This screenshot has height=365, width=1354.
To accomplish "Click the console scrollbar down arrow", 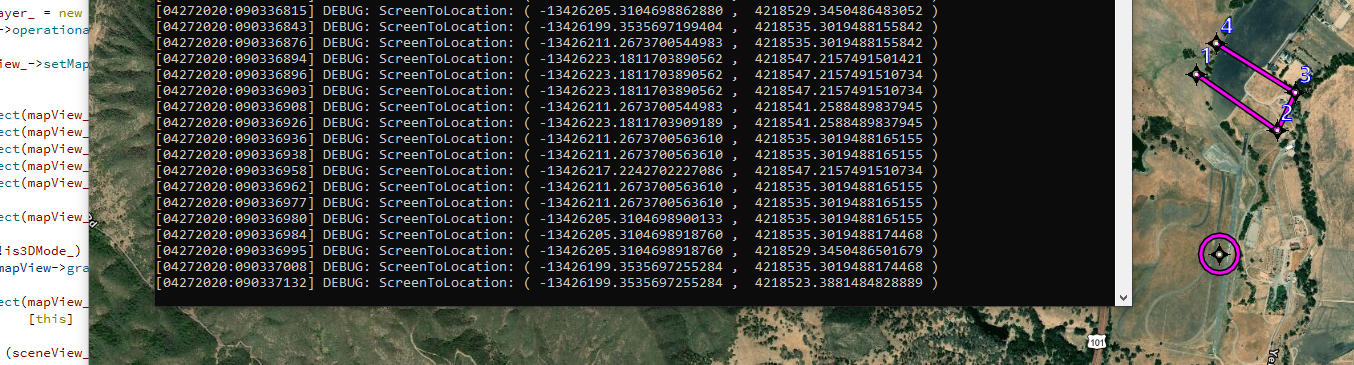I will 1122,297.
